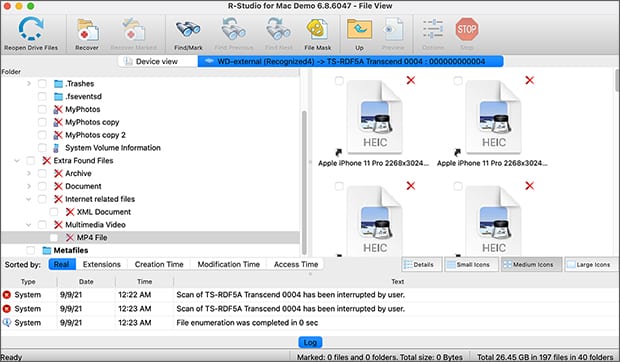Switch to Large Icons view

click(591, 265)
